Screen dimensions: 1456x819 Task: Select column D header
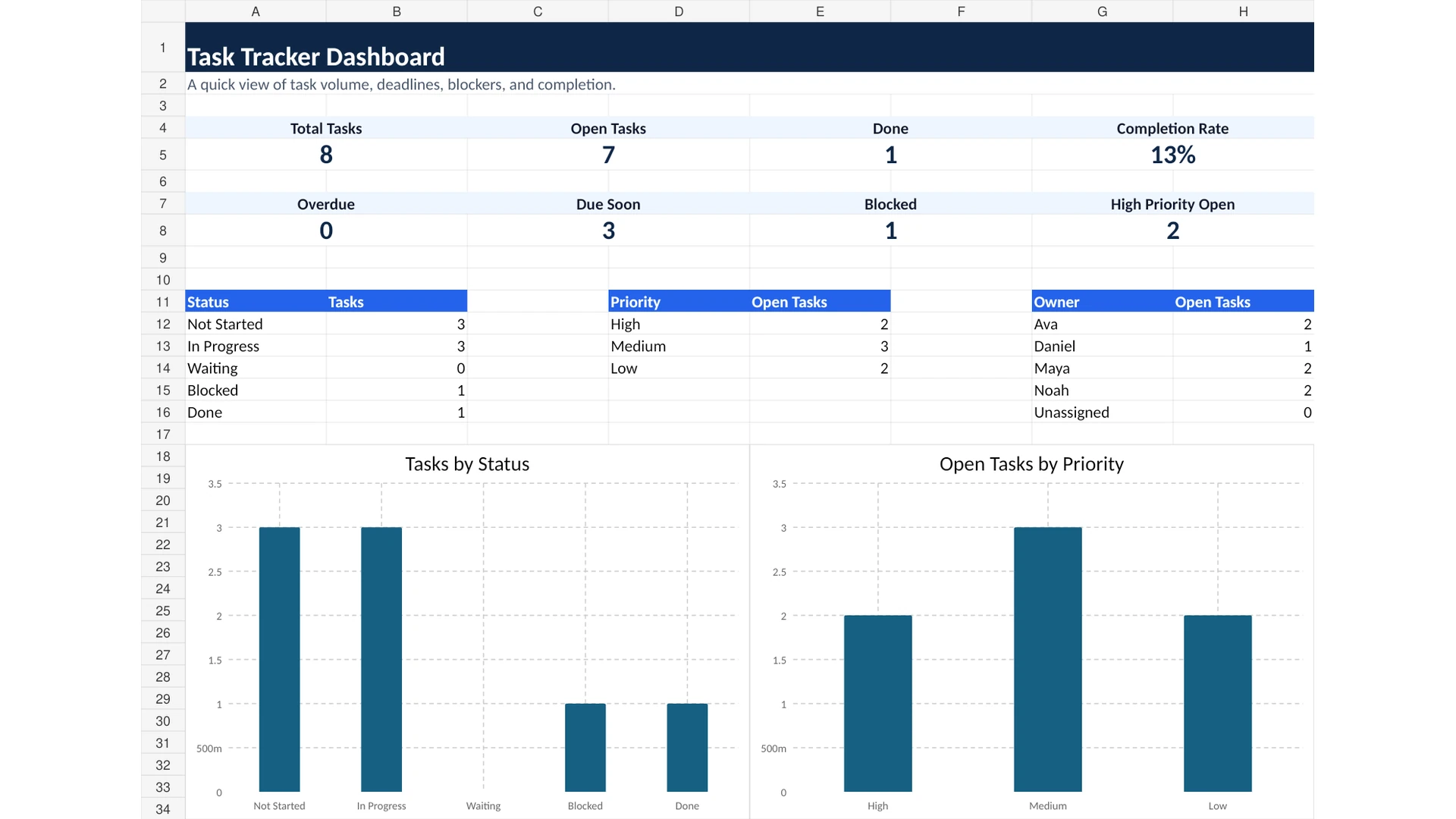coord(679,11)
